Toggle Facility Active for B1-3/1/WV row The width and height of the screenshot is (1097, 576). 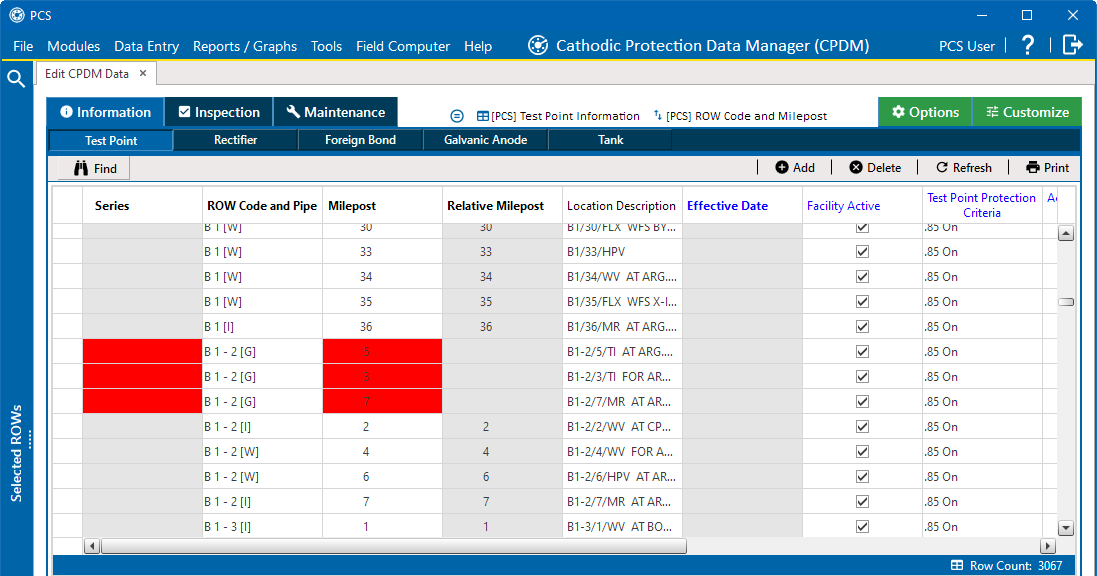tap(862, 527)
